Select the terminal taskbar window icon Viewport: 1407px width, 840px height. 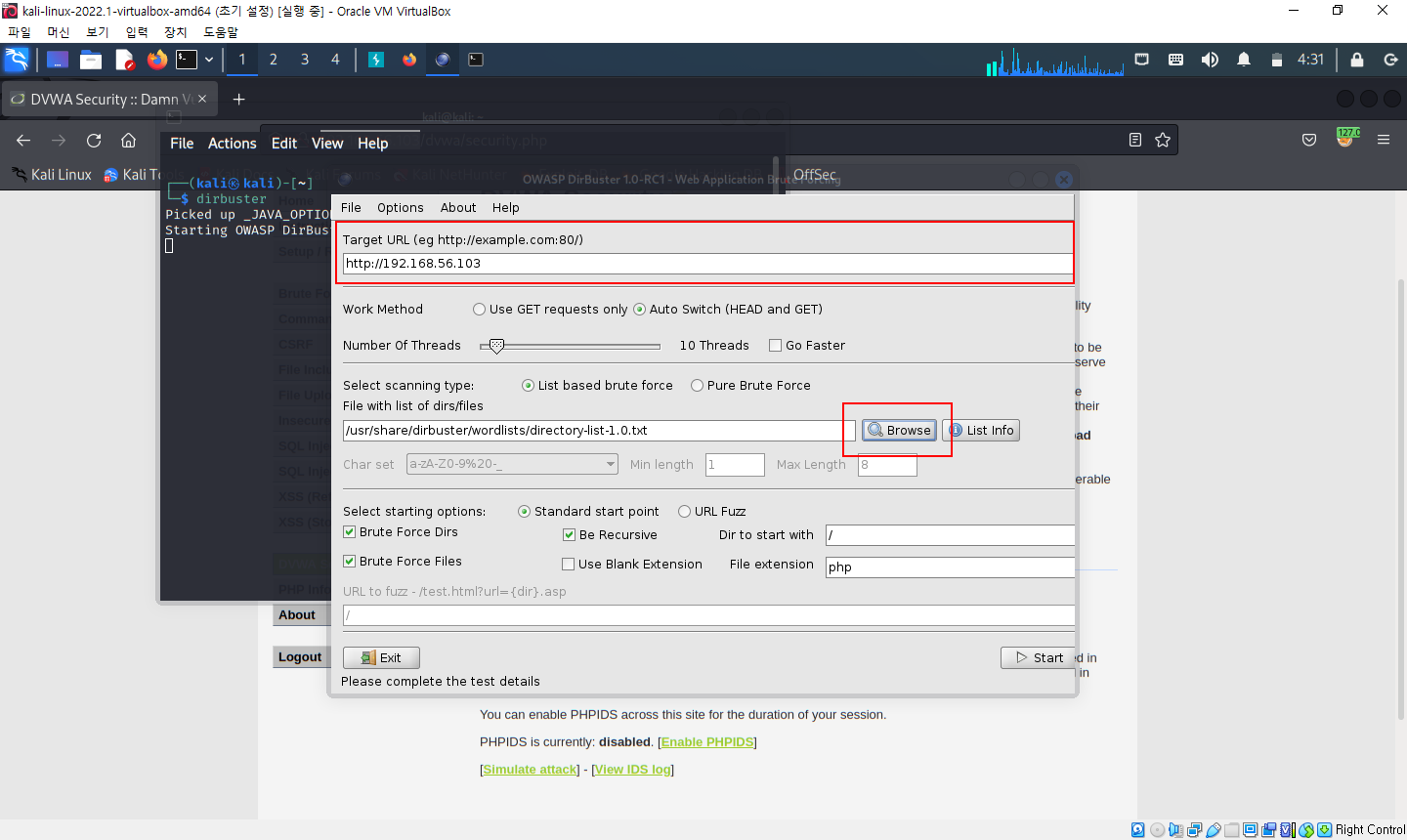476,60
